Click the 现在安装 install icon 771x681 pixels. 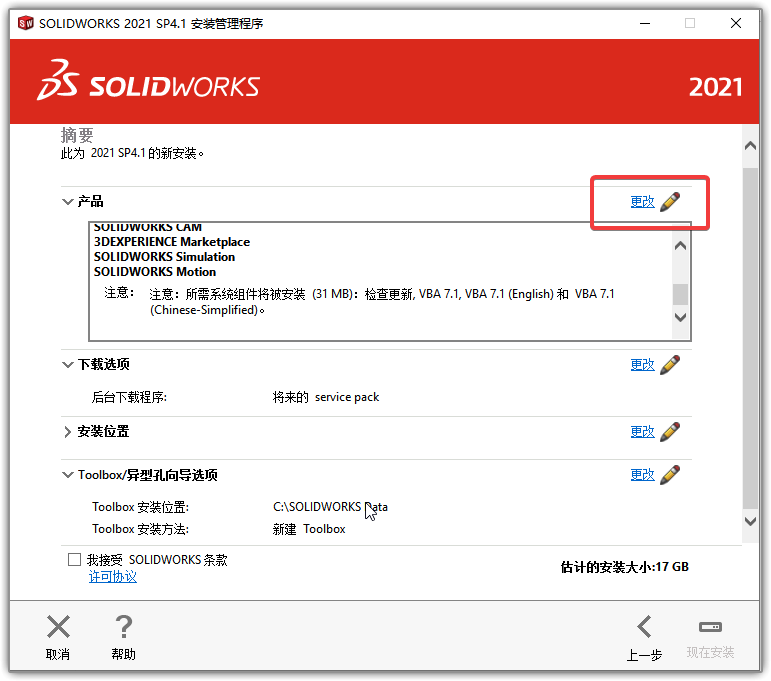(x=710, y=627)
